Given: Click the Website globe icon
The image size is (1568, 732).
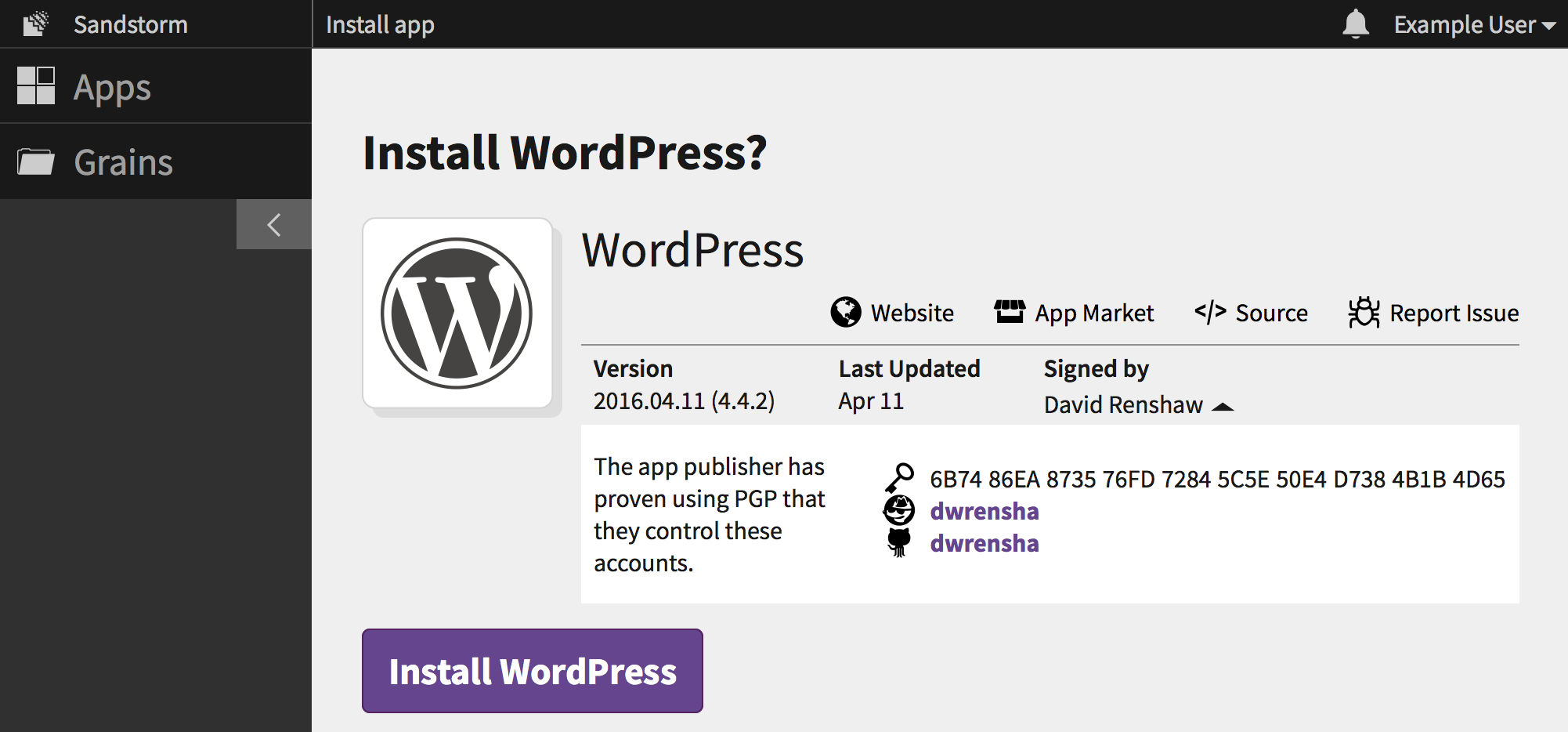Looking at the screenshot, I should pyautogui.click(x=846, y=312).
